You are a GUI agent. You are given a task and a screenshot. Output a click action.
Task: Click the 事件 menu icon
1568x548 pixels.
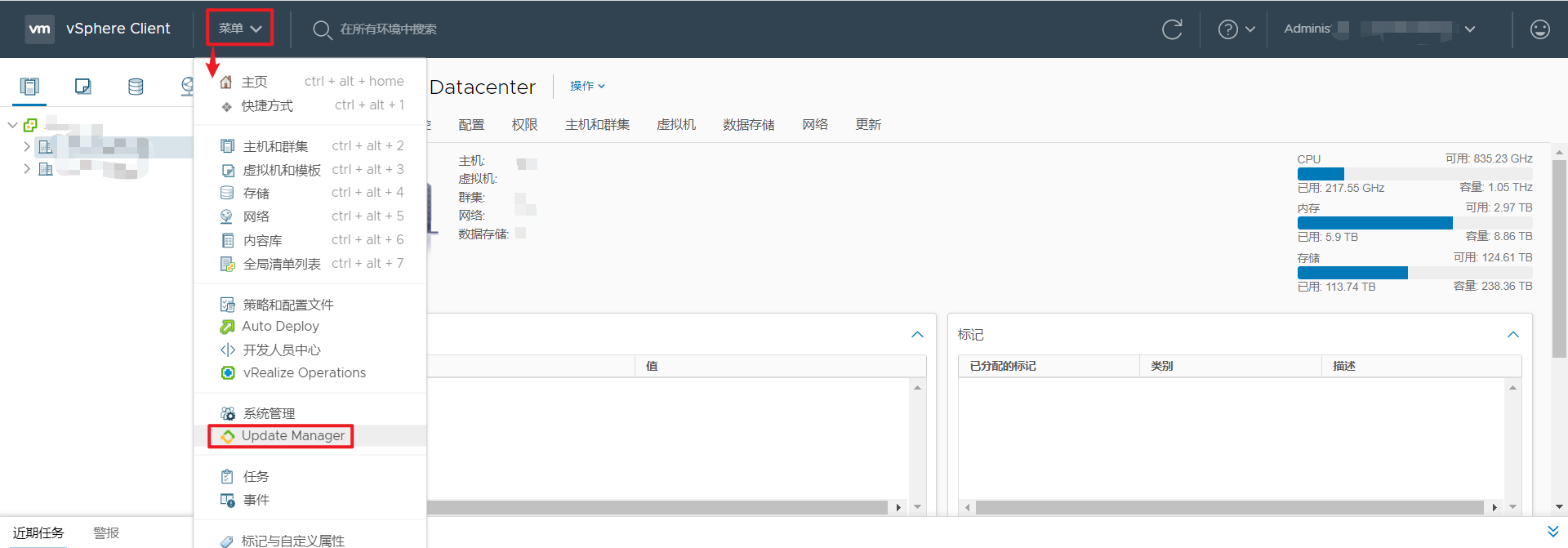coord(227,500)
